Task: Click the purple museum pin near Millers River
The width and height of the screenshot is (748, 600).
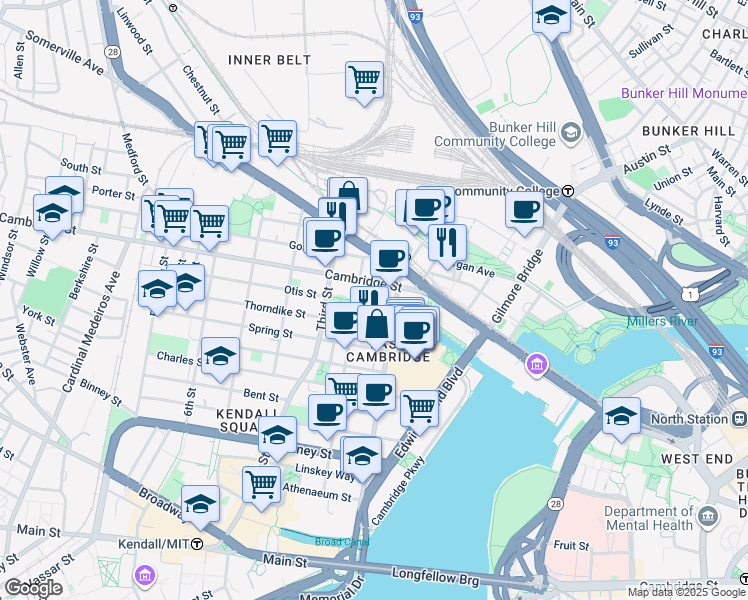Action: pyautogui.click(x=537, y=365)
